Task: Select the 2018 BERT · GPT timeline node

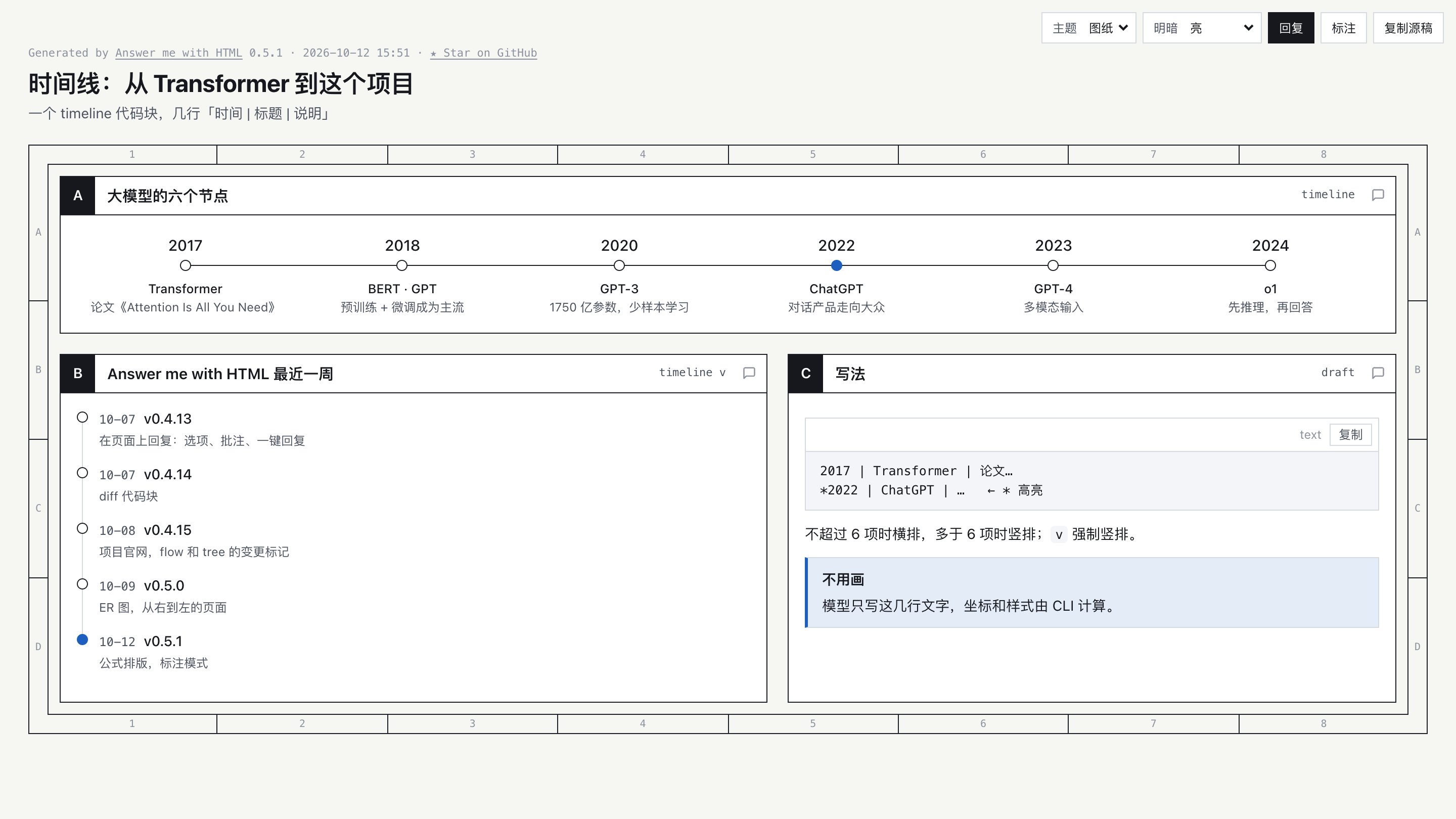Action: point(402,265)
